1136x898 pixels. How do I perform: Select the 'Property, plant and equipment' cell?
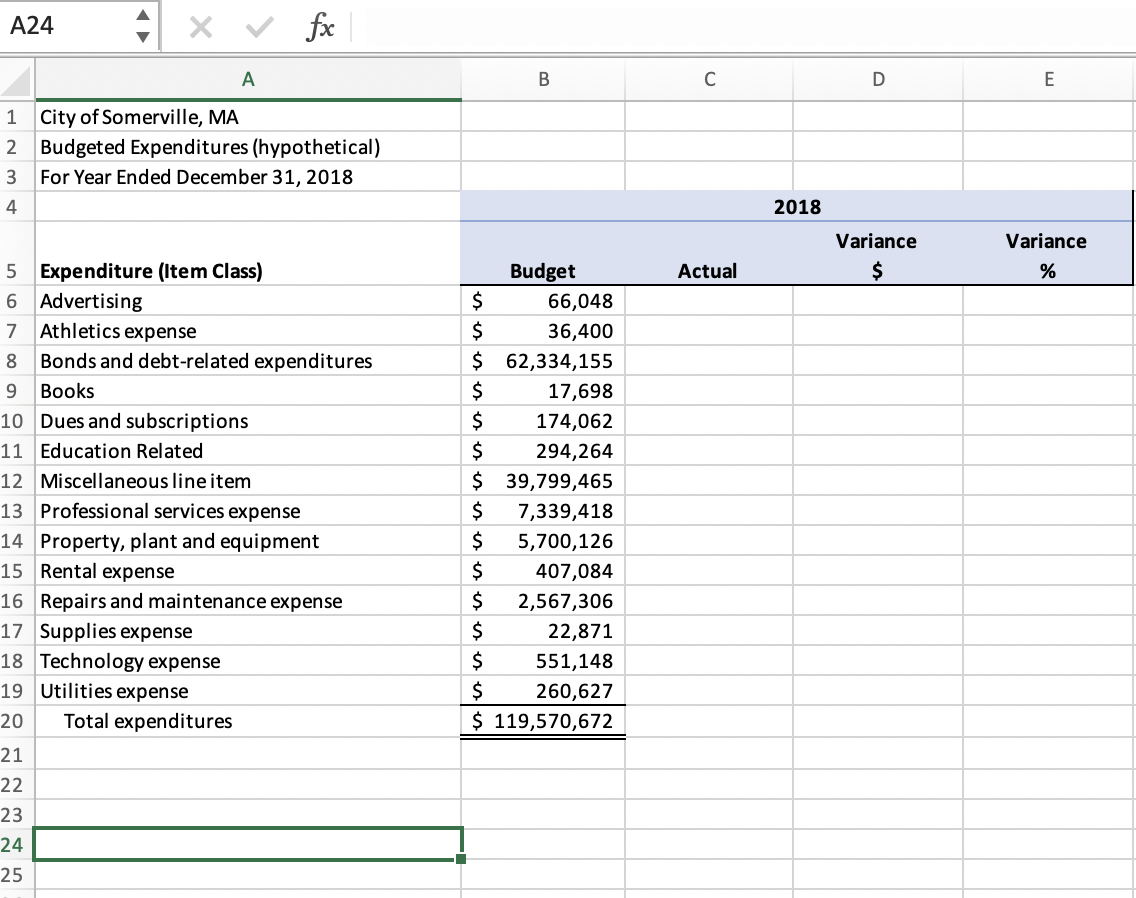(248, 541)
